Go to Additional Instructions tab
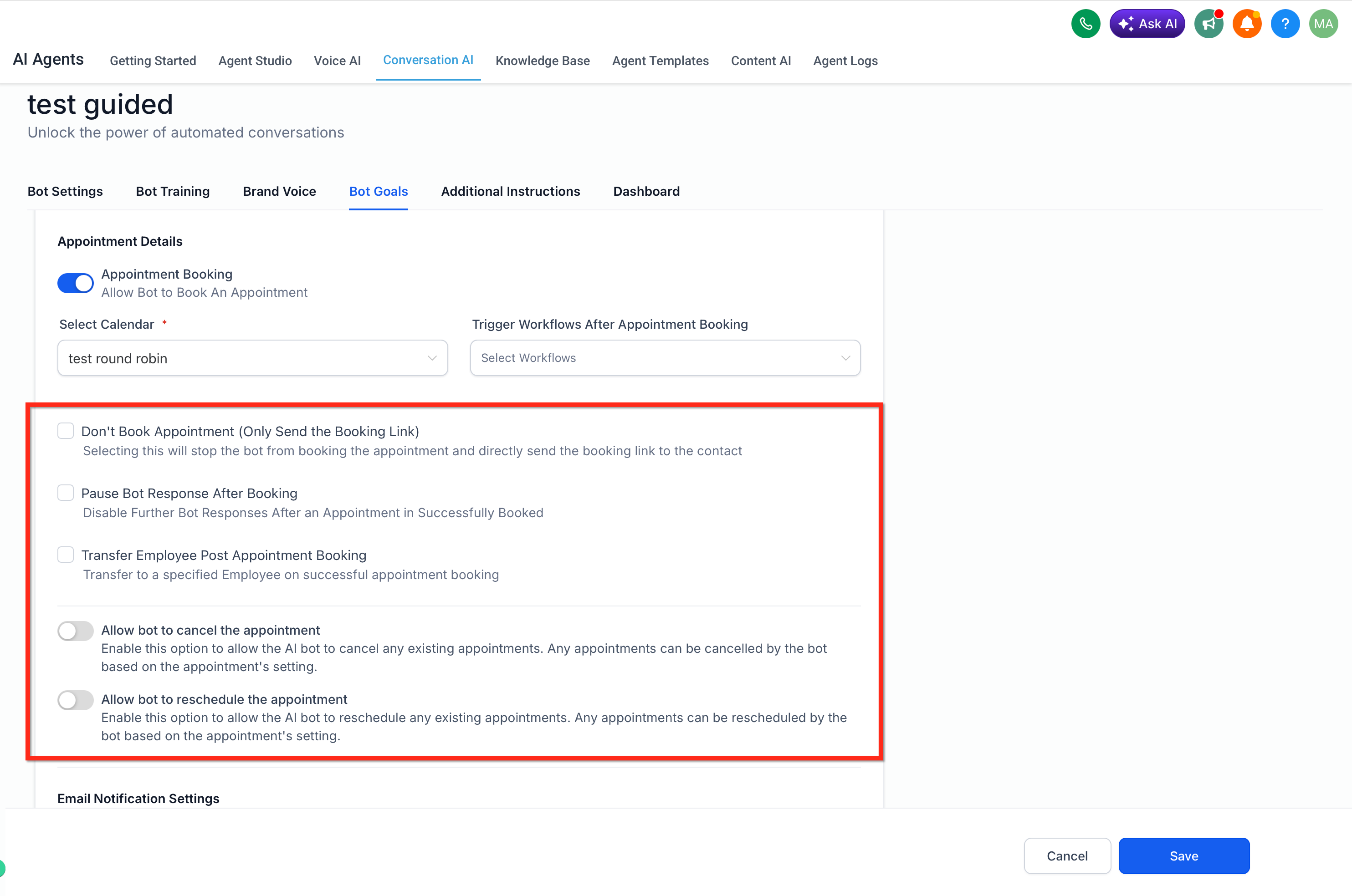The height and width of the screenshot is (896, 1352). (510, 191)
